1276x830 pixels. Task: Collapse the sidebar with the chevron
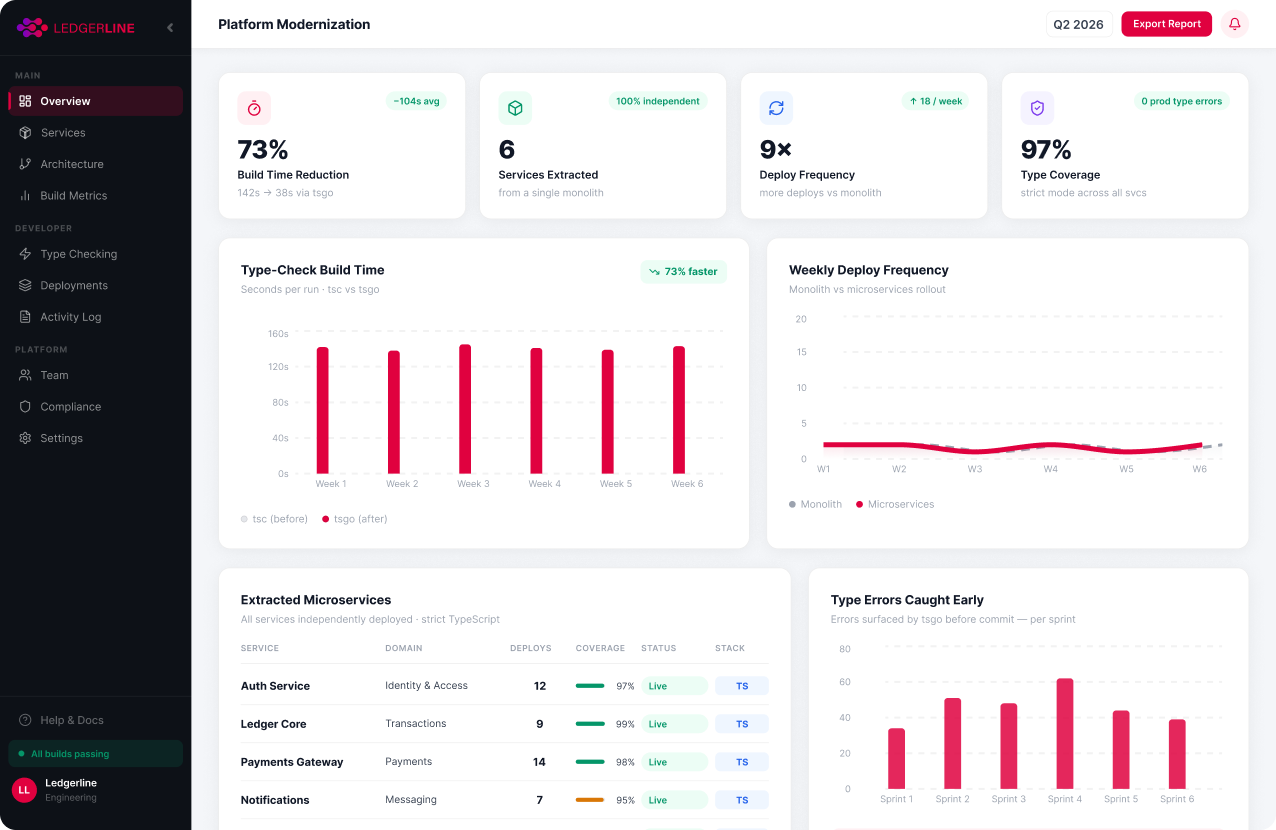coord(170,27)
